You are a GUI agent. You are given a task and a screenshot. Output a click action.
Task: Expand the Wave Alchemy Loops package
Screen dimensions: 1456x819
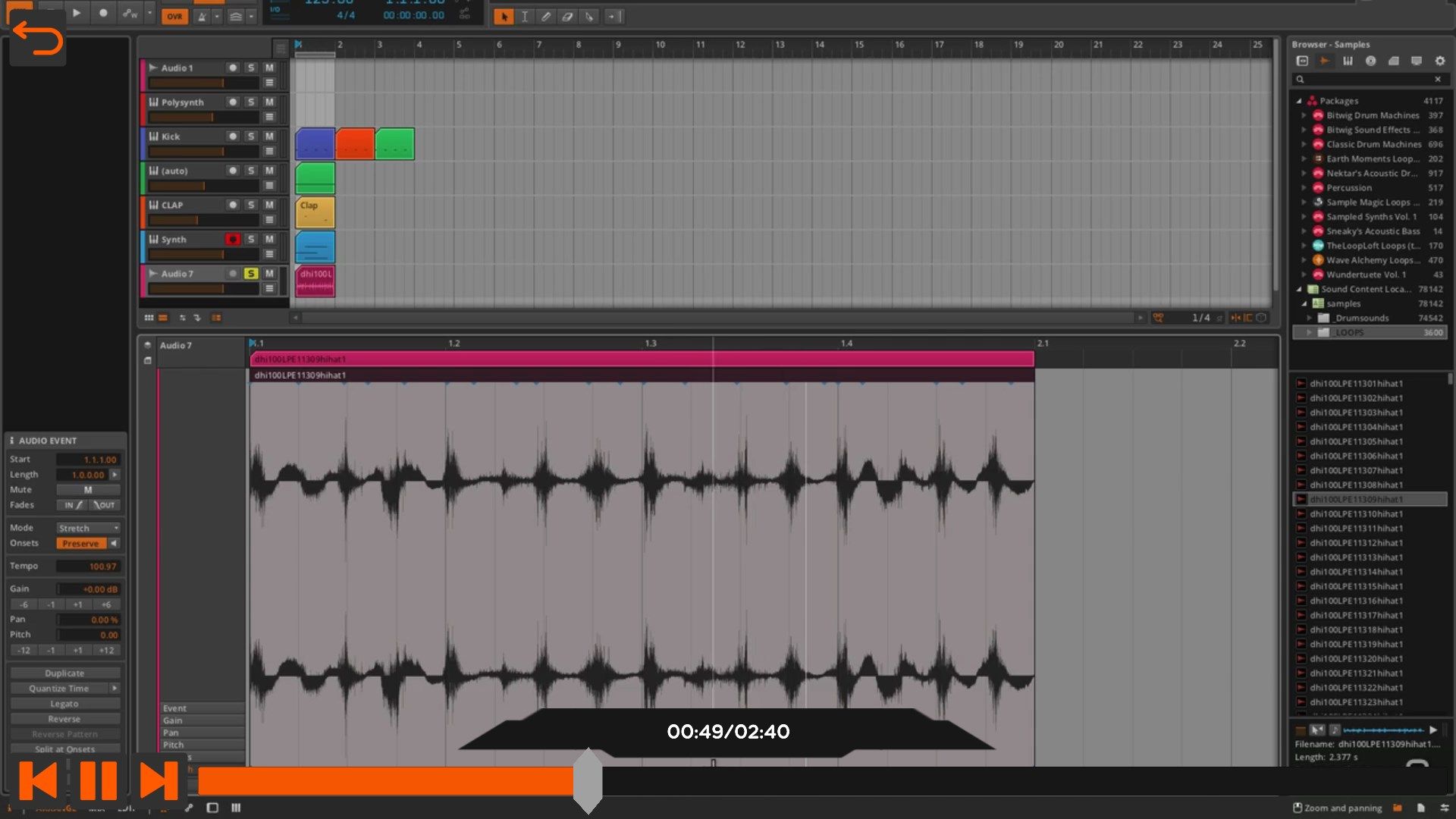pos(1304,260)
